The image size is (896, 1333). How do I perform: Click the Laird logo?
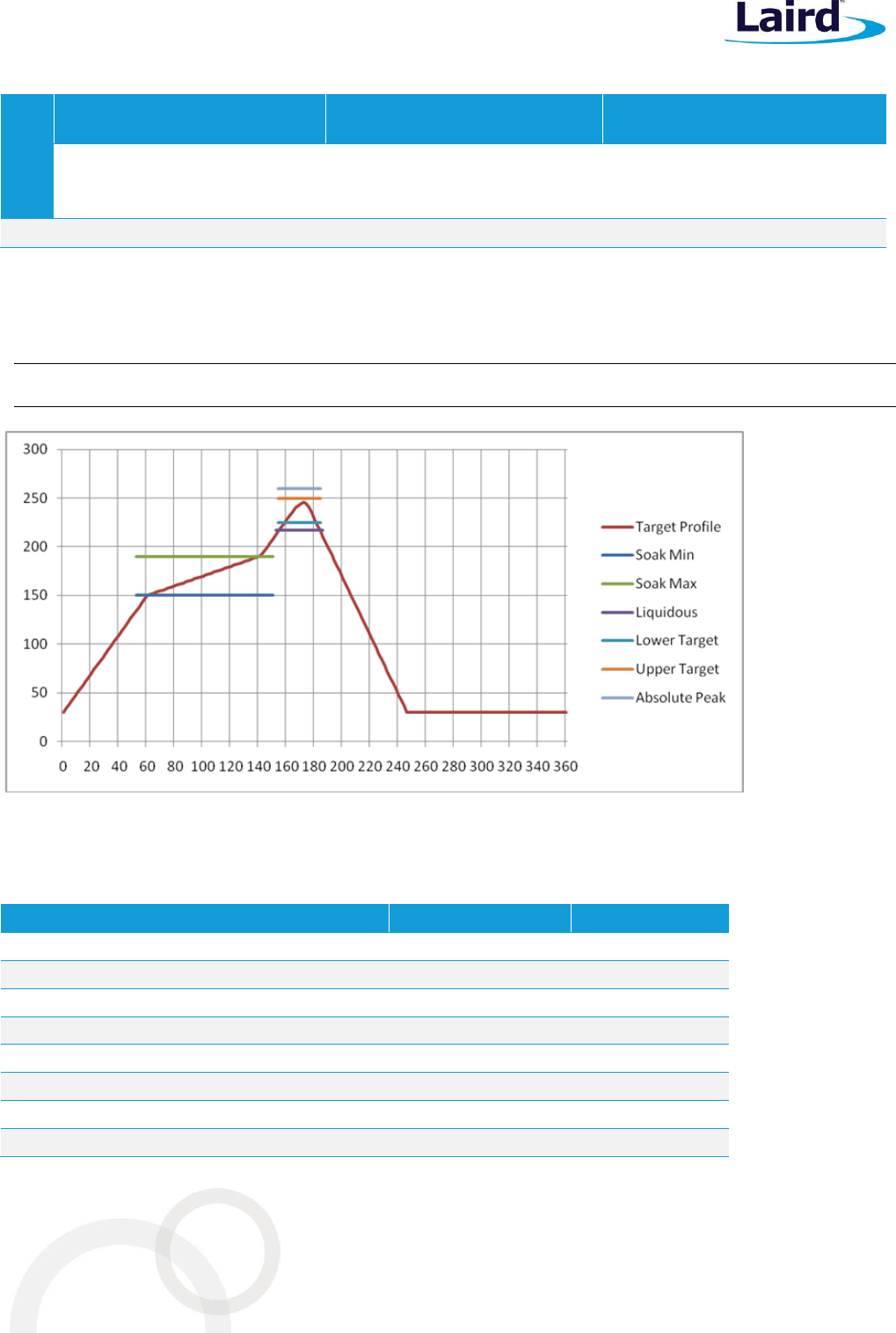point(805,22)
